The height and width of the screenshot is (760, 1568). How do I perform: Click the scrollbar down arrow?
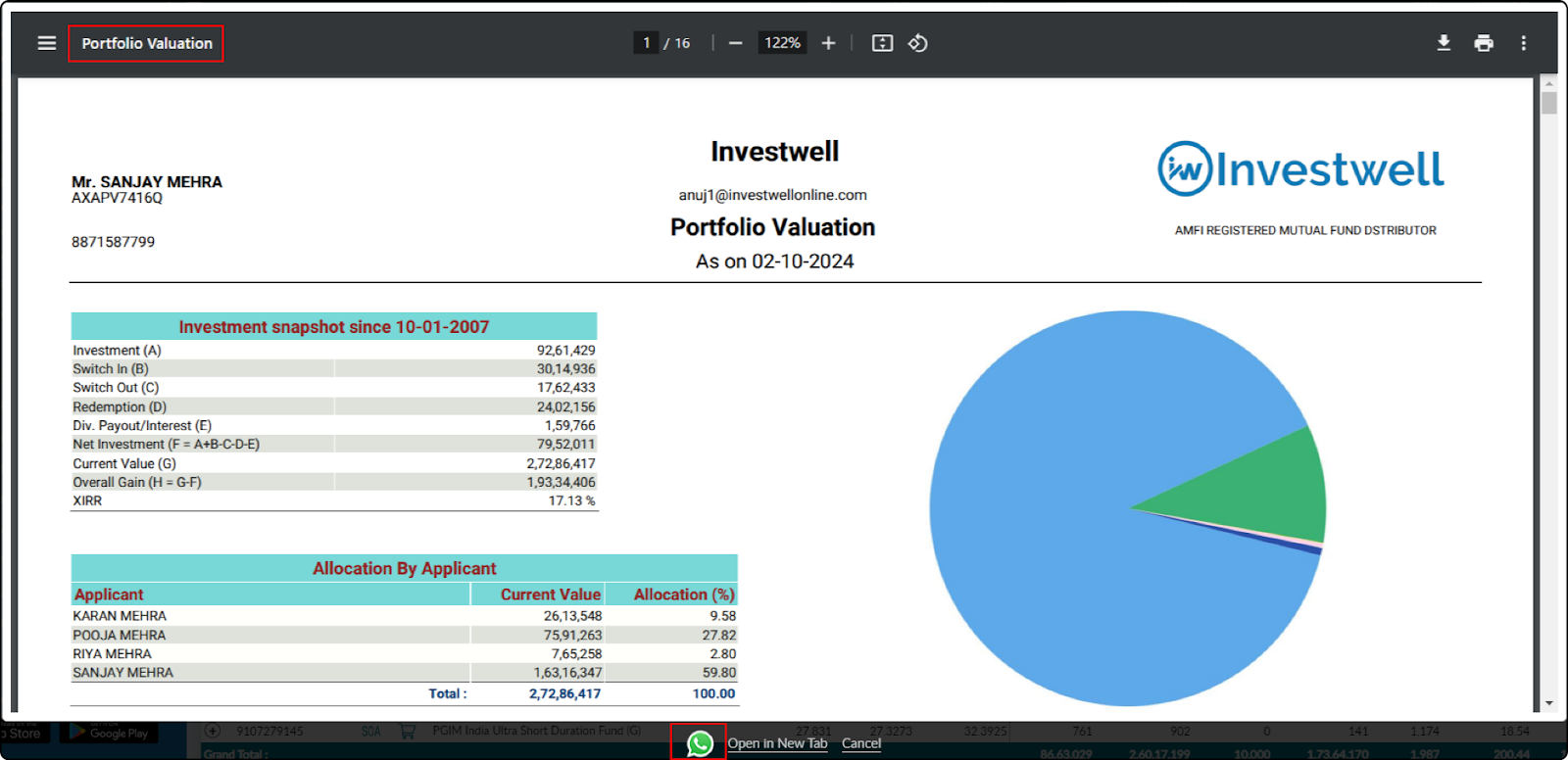[x=1549, y=703]
